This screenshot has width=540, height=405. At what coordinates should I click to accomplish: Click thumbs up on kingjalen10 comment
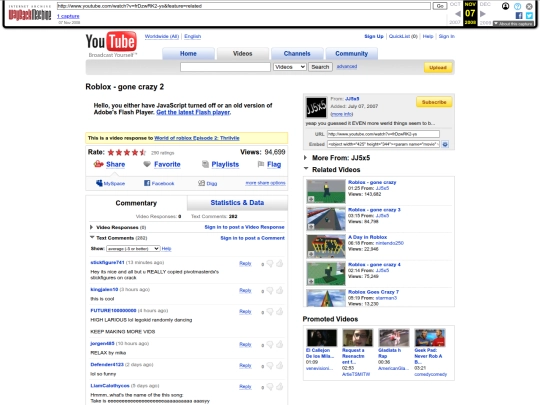(x=280, y=290)
